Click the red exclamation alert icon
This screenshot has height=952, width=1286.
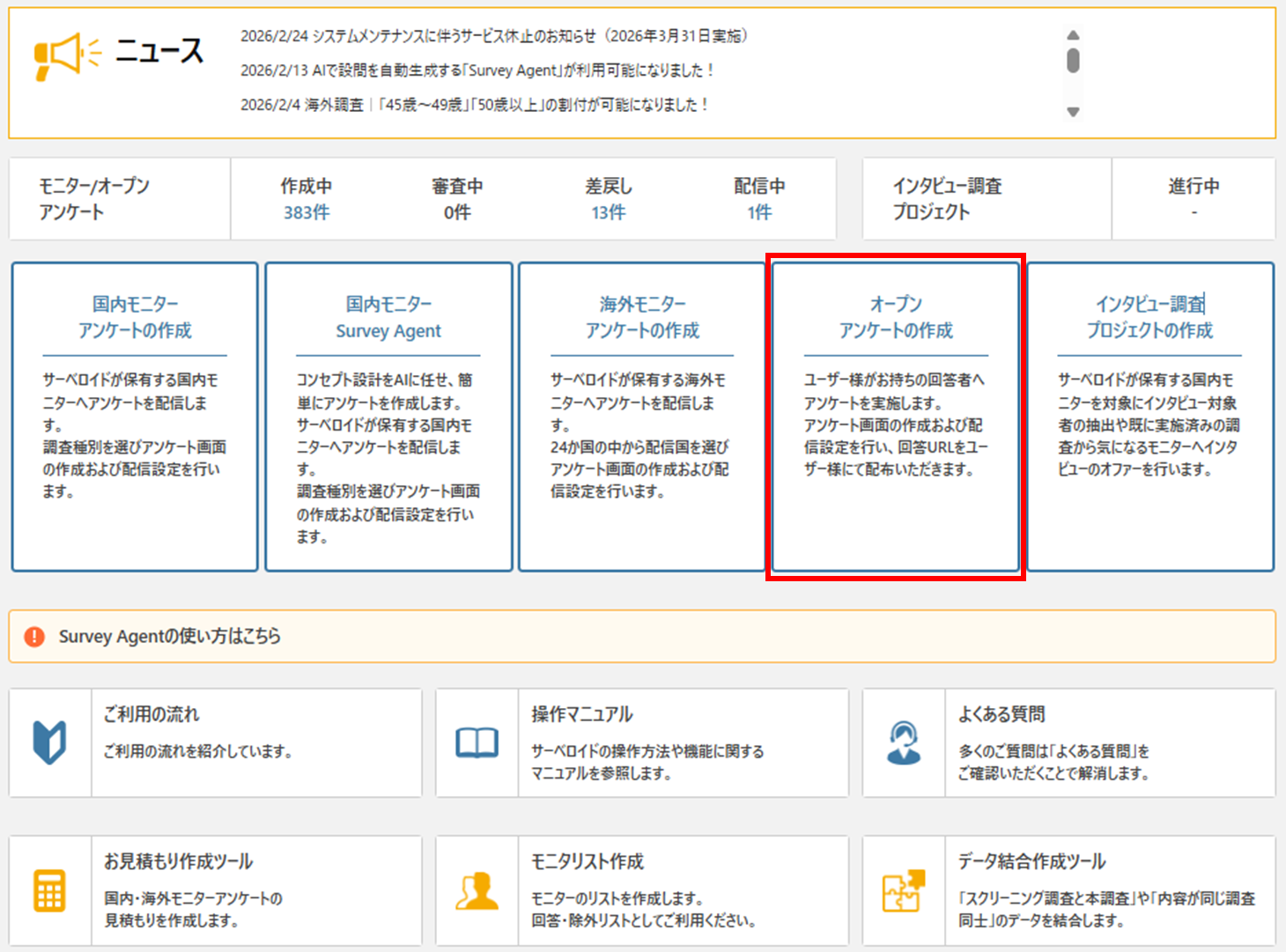tap(34, 636)
